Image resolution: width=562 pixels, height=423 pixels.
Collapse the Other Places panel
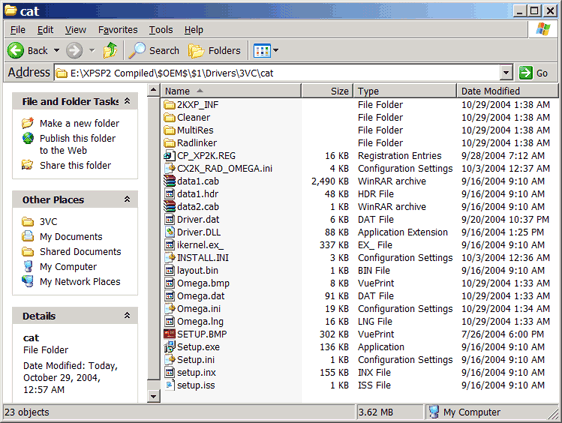[x=127, y=199]
